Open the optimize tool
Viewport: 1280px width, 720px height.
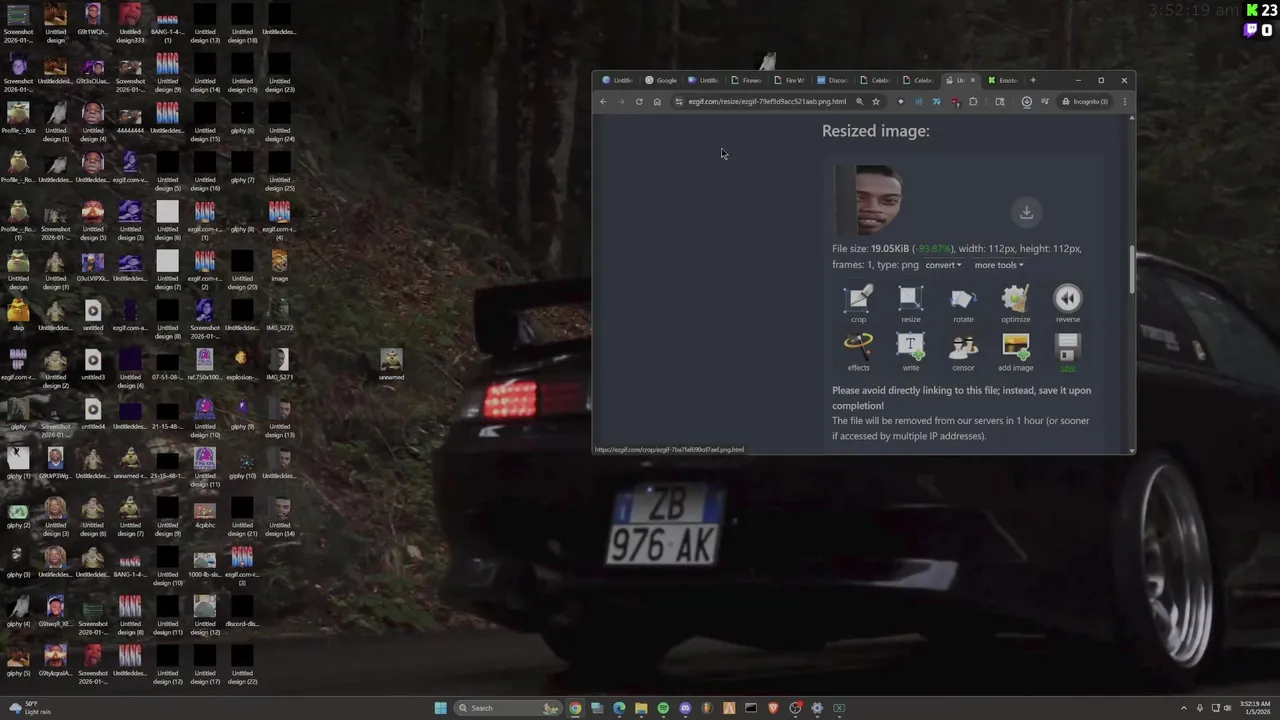pos(1015,304)
